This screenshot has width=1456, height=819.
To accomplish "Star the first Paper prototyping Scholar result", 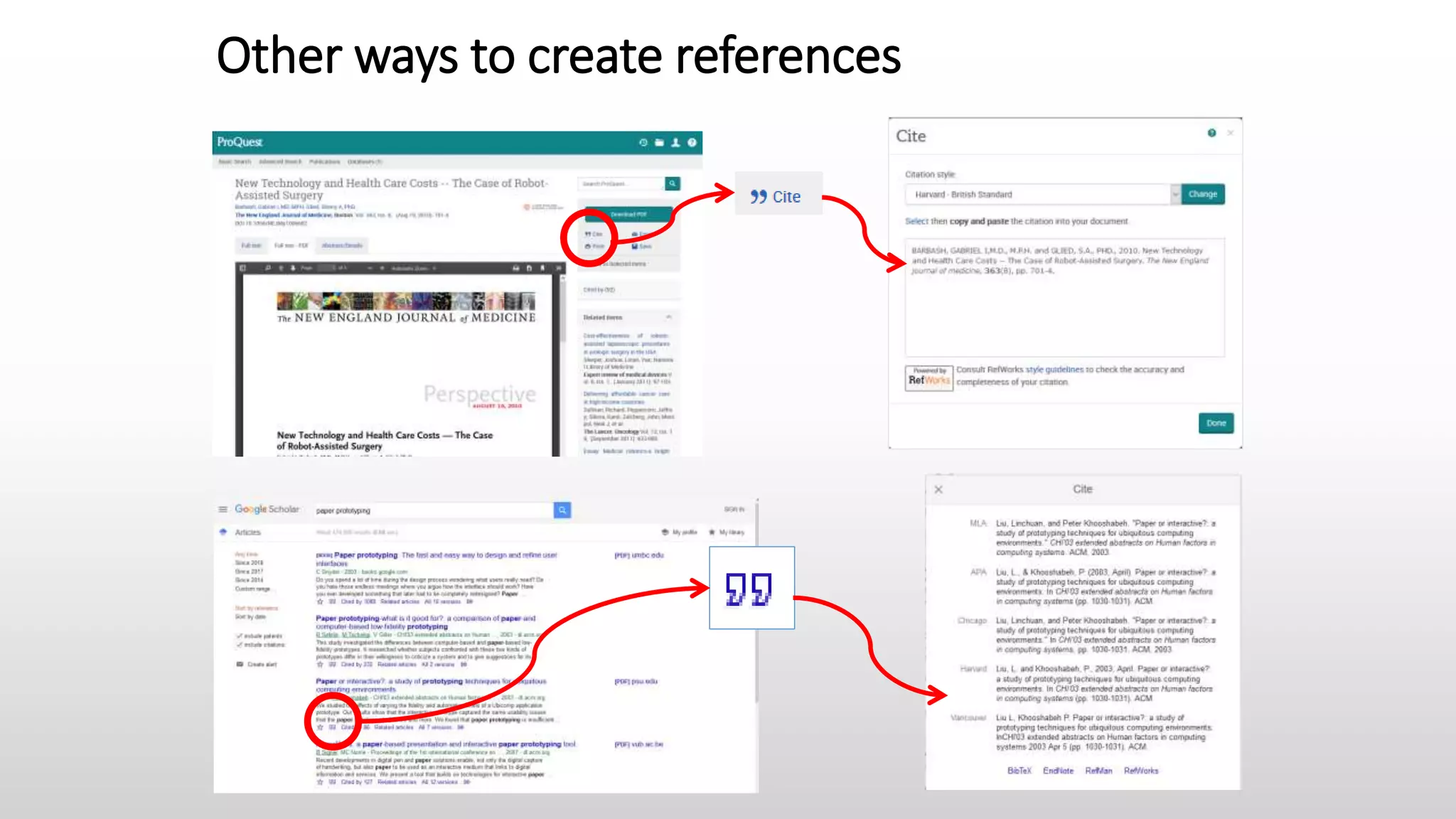I will coord(320,601).
